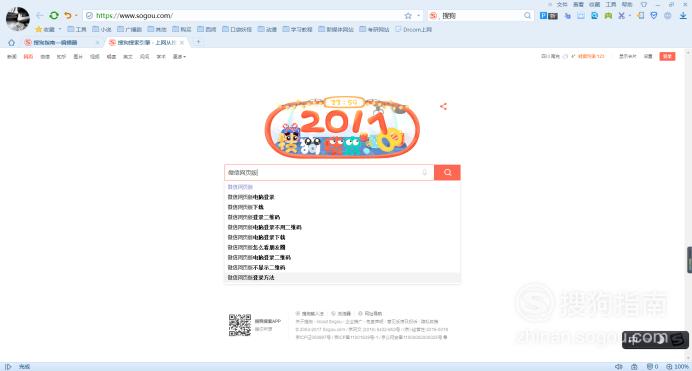This screenshot has width=692, height=371.
Task: Go back with the back arrow
Action: click(x=40, y=15)
